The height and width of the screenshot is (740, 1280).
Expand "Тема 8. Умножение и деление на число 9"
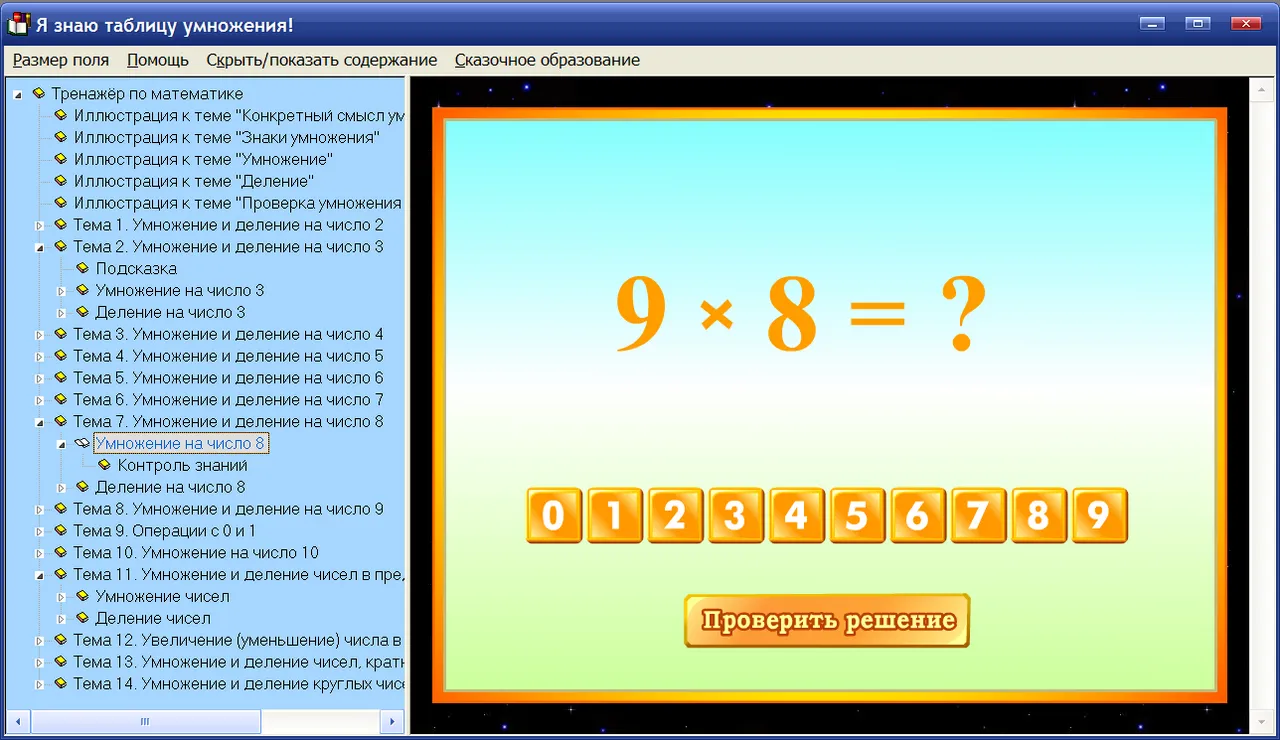point(40,510)
